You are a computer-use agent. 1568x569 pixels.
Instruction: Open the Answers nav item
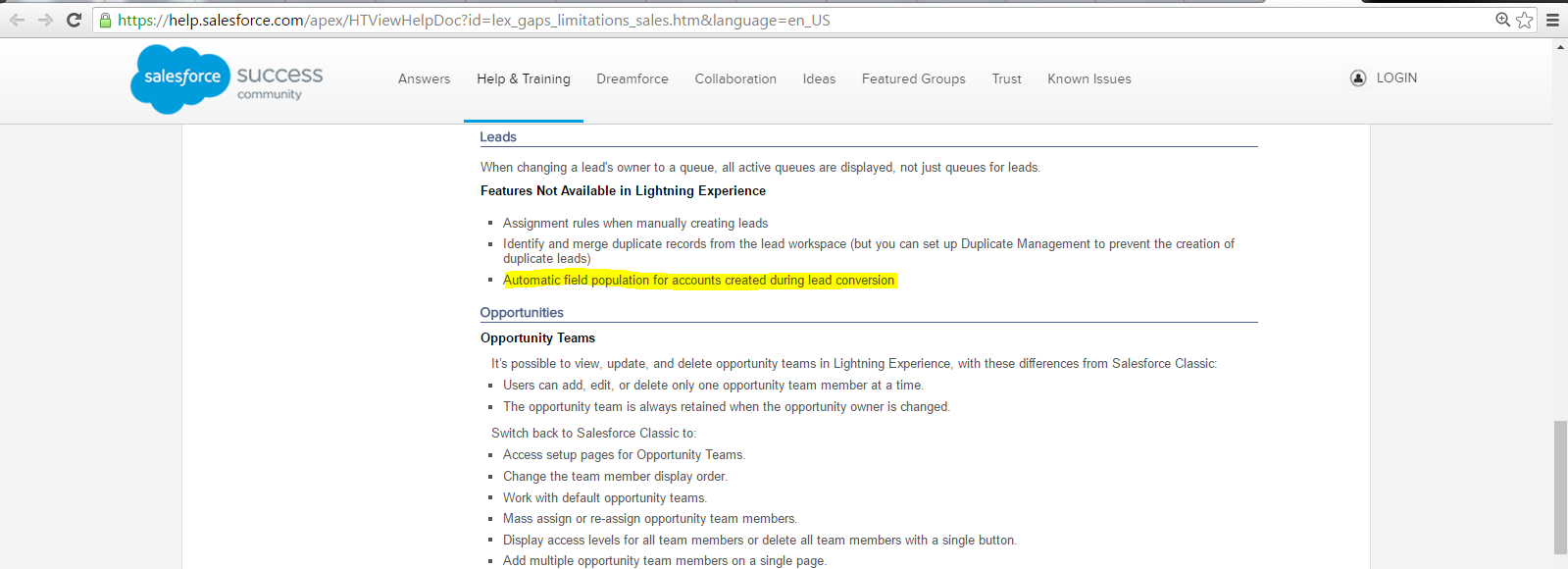(x=425, y=78)
